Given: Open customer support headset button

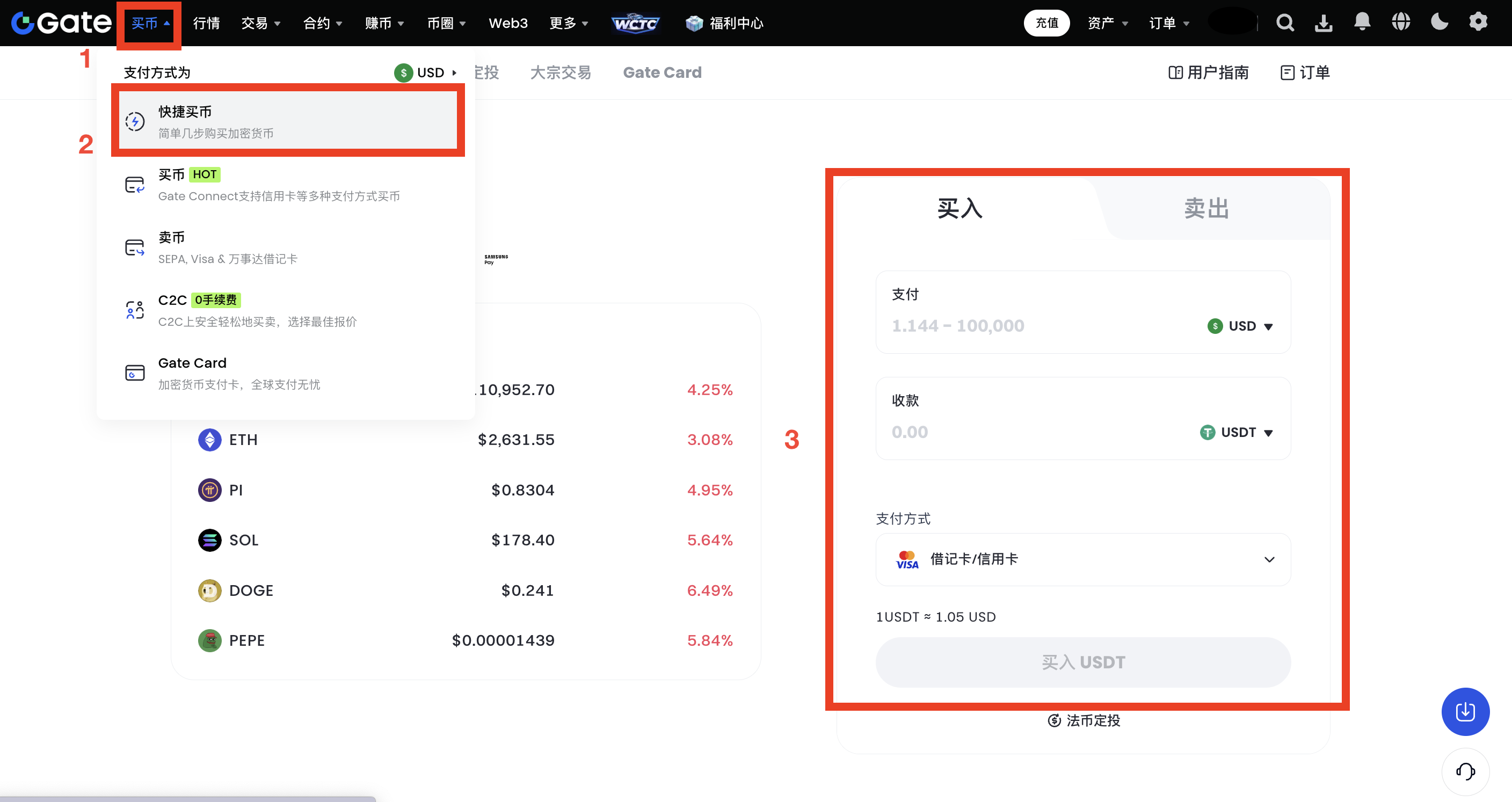Looking at the screenshot, I should 1465,771.
